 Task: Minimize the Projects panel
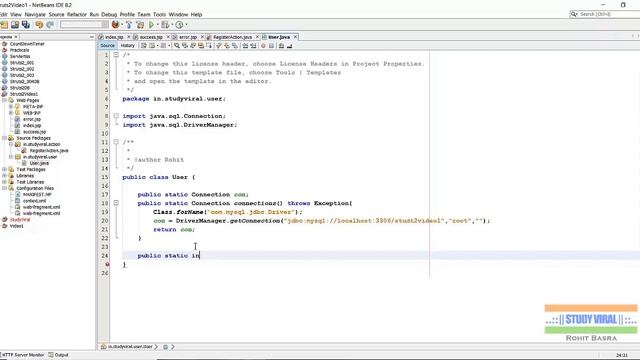pos(91,37)
